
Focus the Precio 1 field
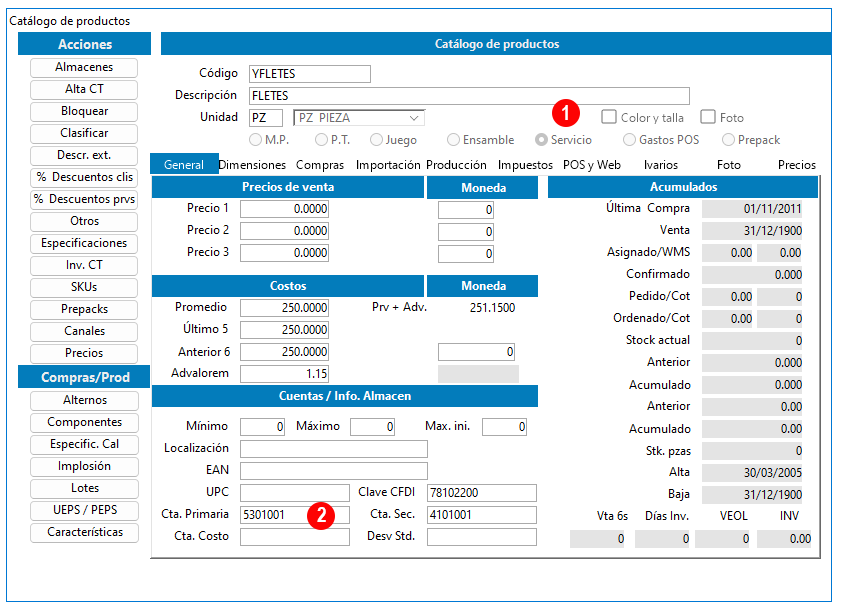coord(284,209)
